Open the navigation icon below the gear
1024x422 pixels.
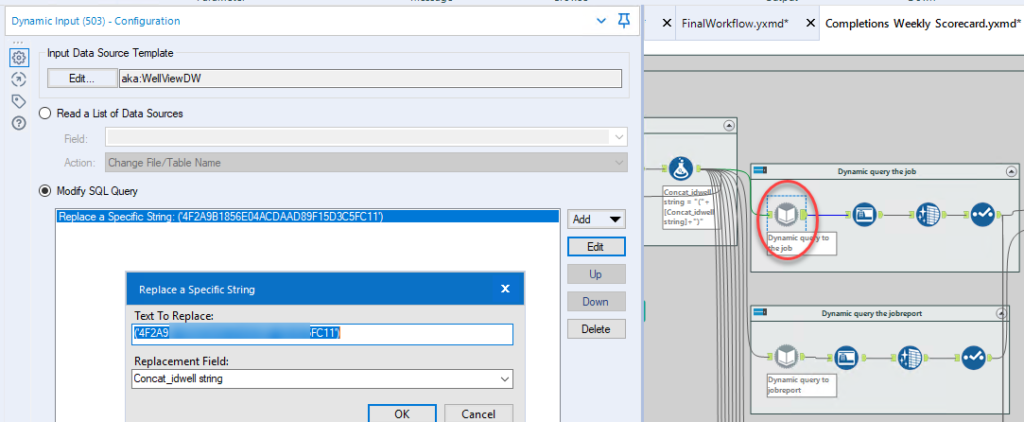click(x=19, y=79)
